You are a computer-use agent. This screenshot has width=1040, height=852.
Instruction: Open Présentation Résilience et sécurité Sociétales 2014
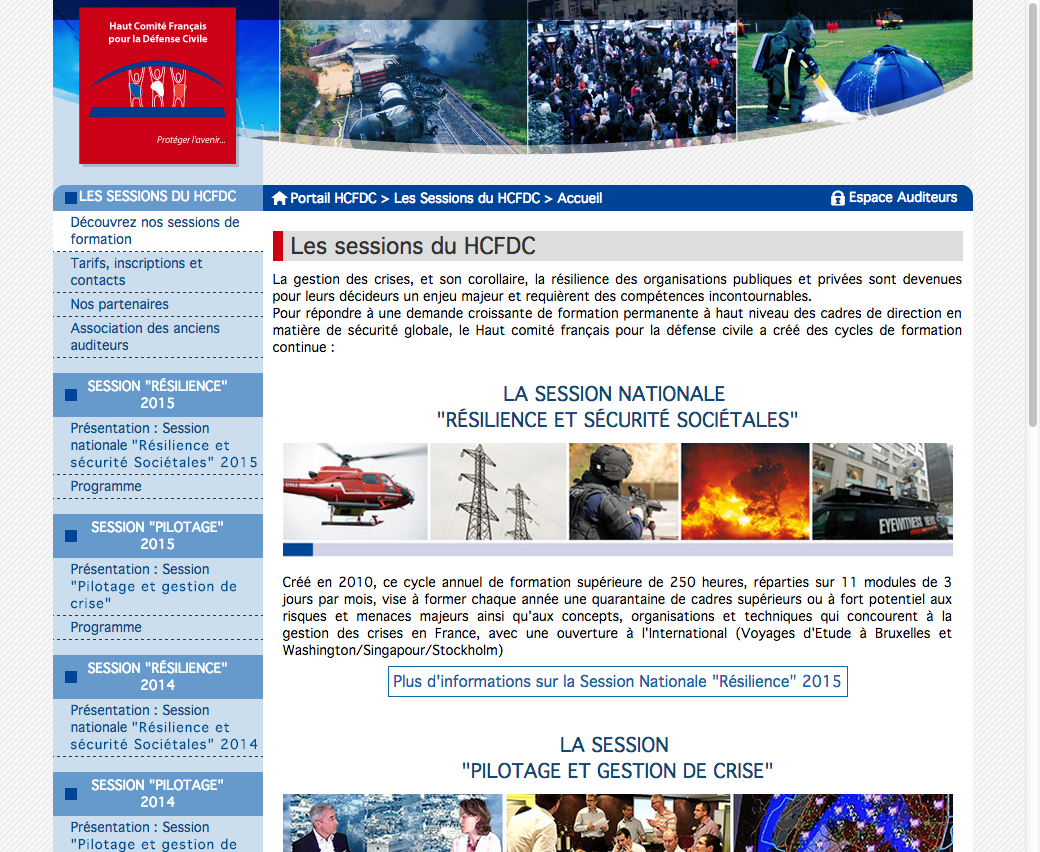pyautogui.click(x=158, y=727)
